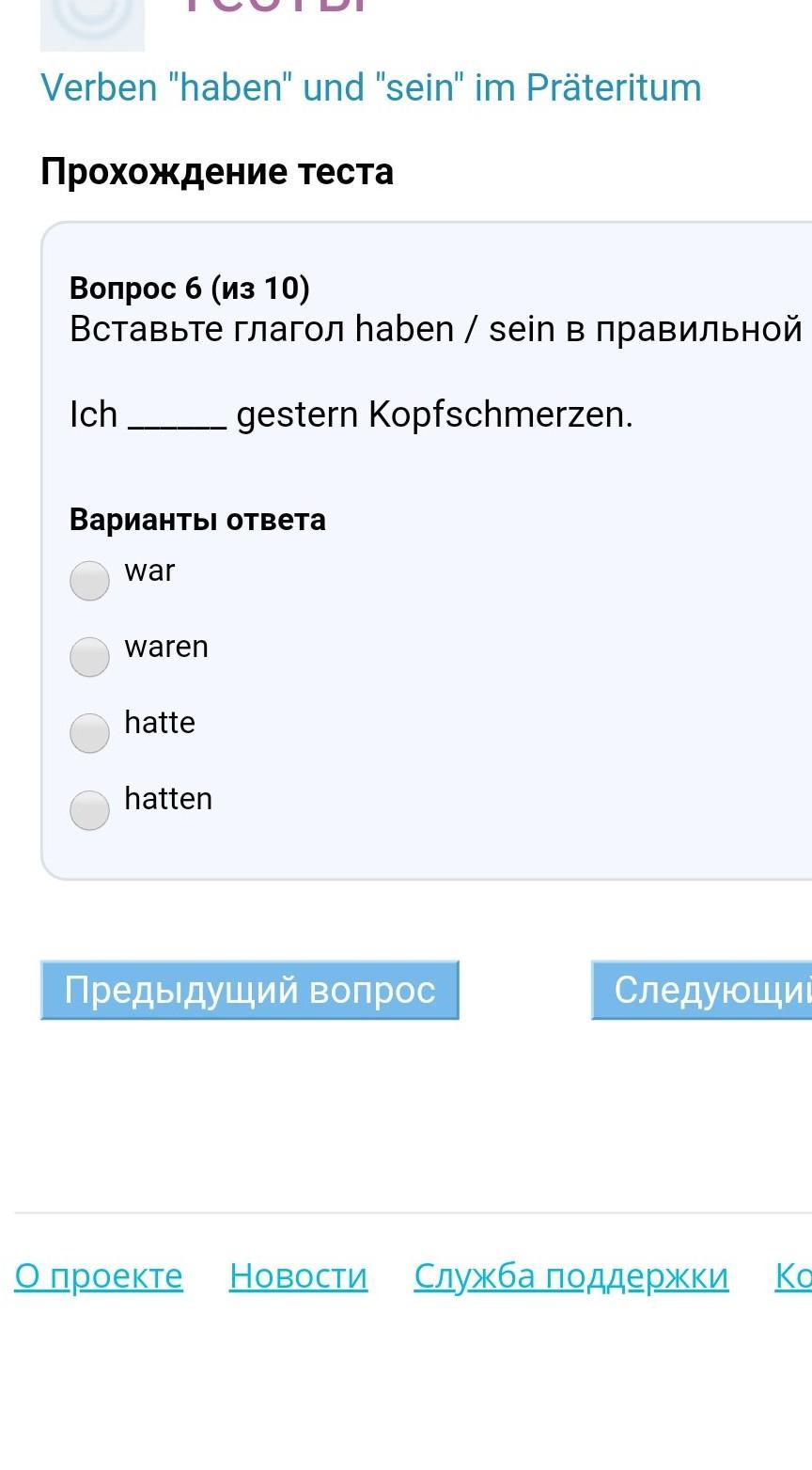The height and width of the screenshot is (1470, 812).
Task: Click the "Прохождение теста" heading
Action: tap(216, 172)
